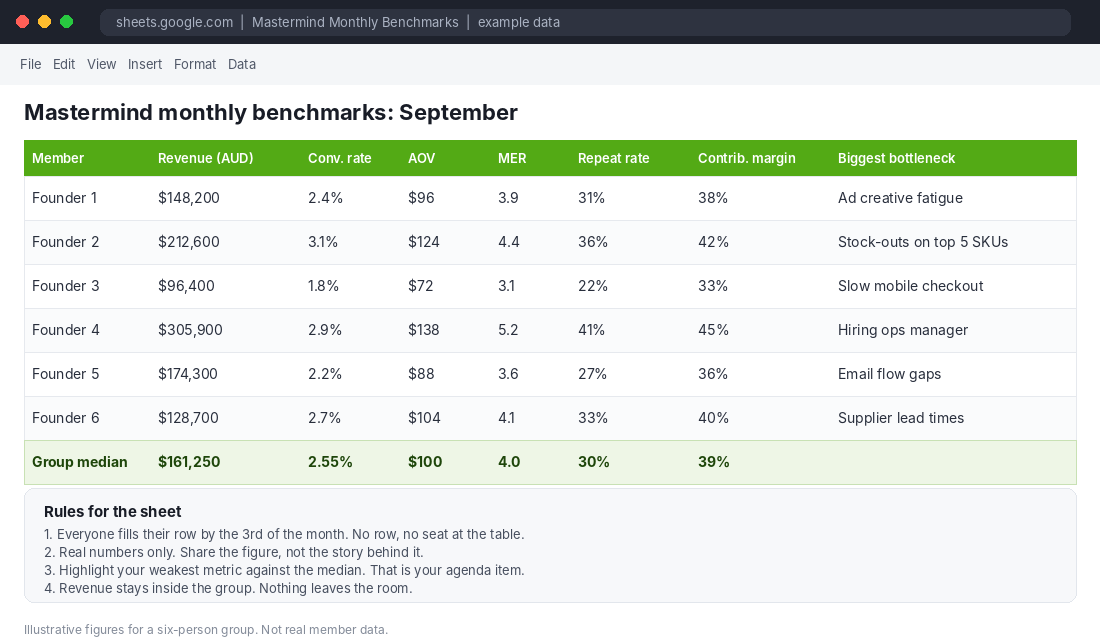Viewport: 1100px width, 640px height.
Task: Click the red close window button
Action: pyautogui.click(x=22, y=22)
